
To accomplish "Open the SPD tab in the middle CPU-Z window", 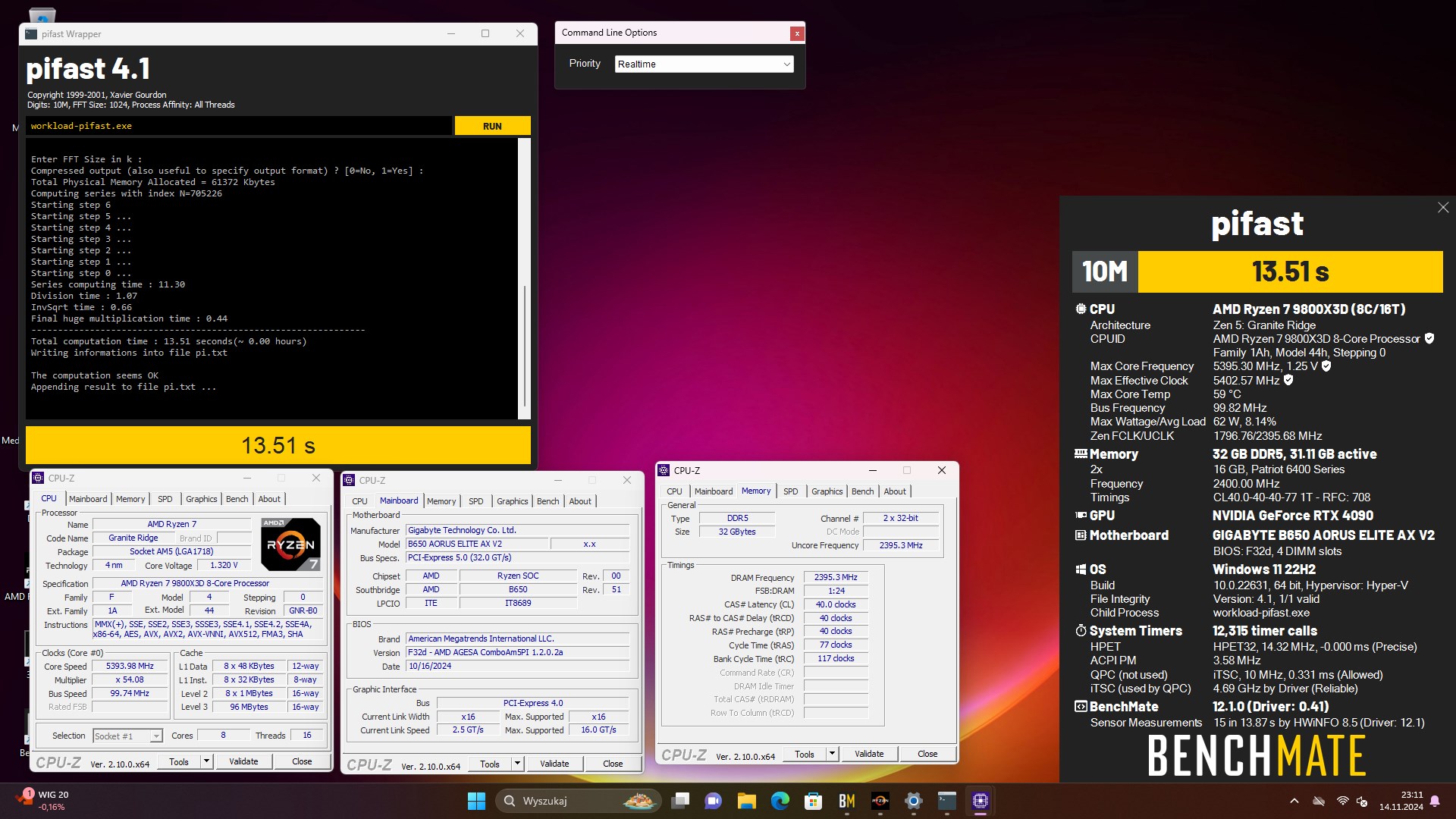I will pyautogui.click(x=476, y=502).
